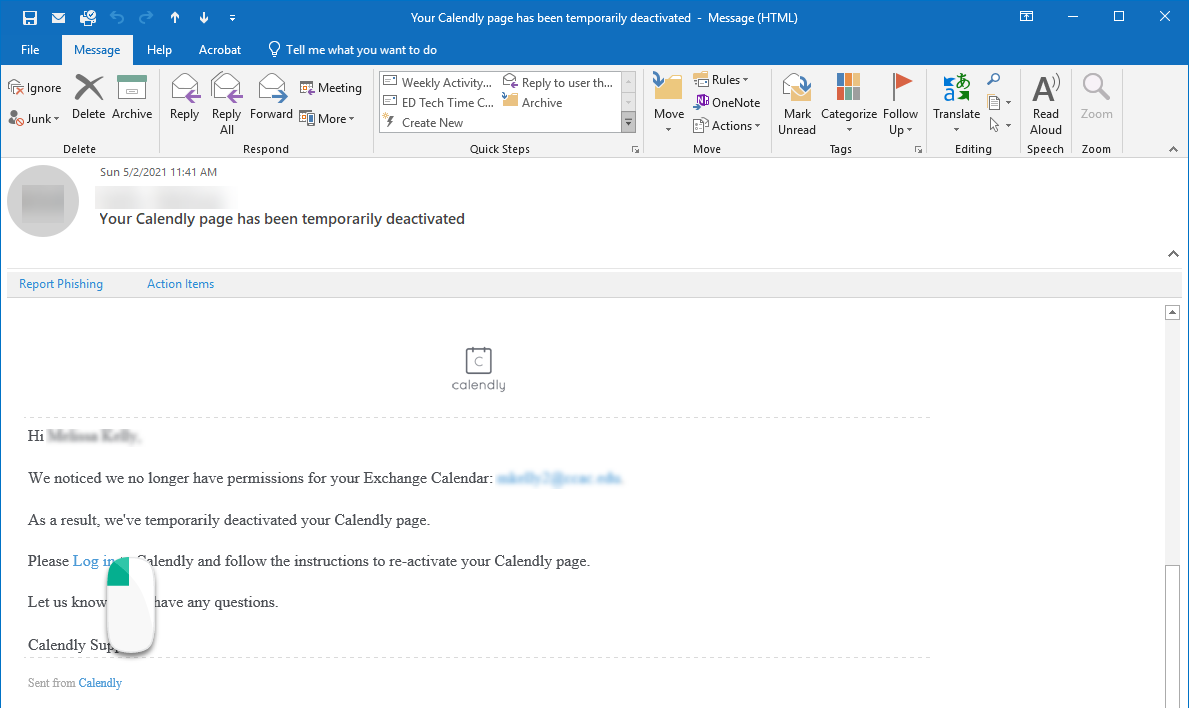Click the Translate button
Screen dimensions: 1189x708
(956, 105)
